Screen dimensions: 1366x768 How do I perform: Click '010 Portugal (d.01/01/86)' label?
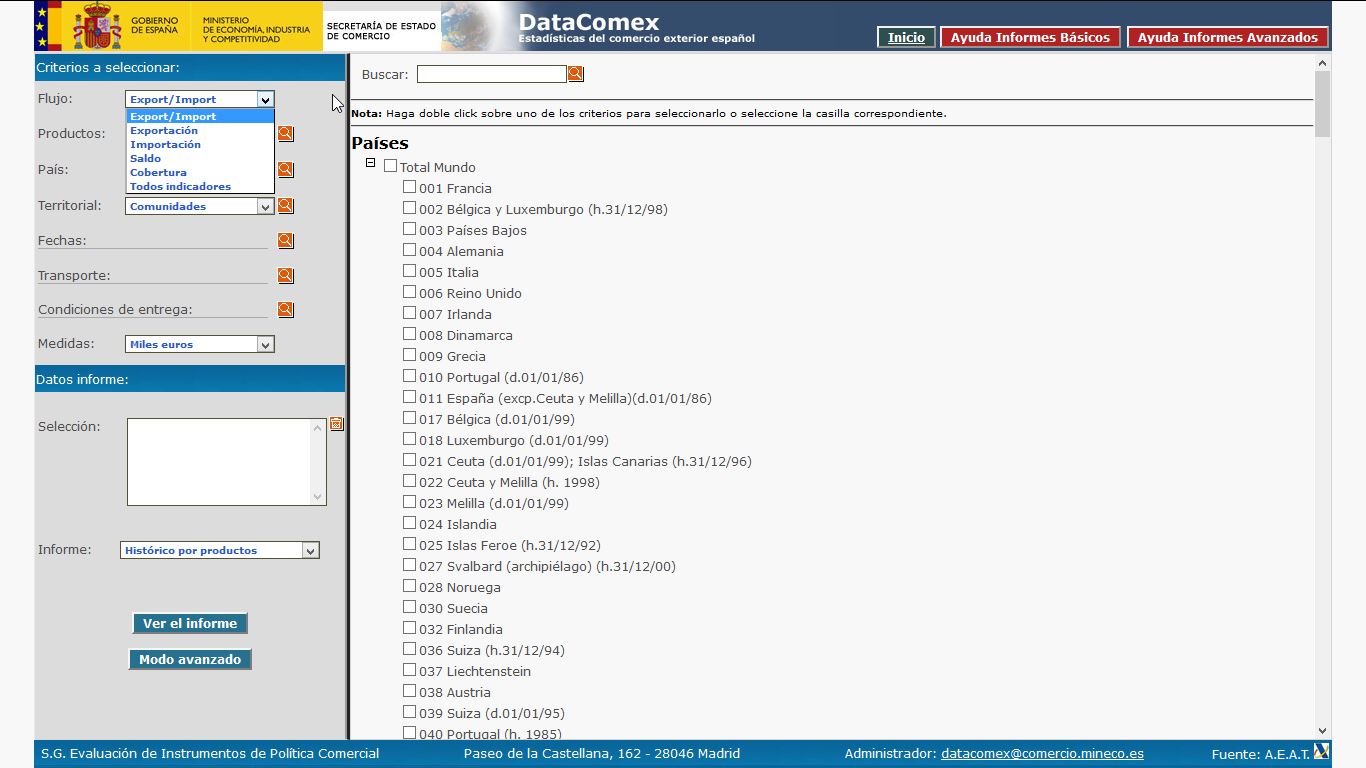(501, 377)
